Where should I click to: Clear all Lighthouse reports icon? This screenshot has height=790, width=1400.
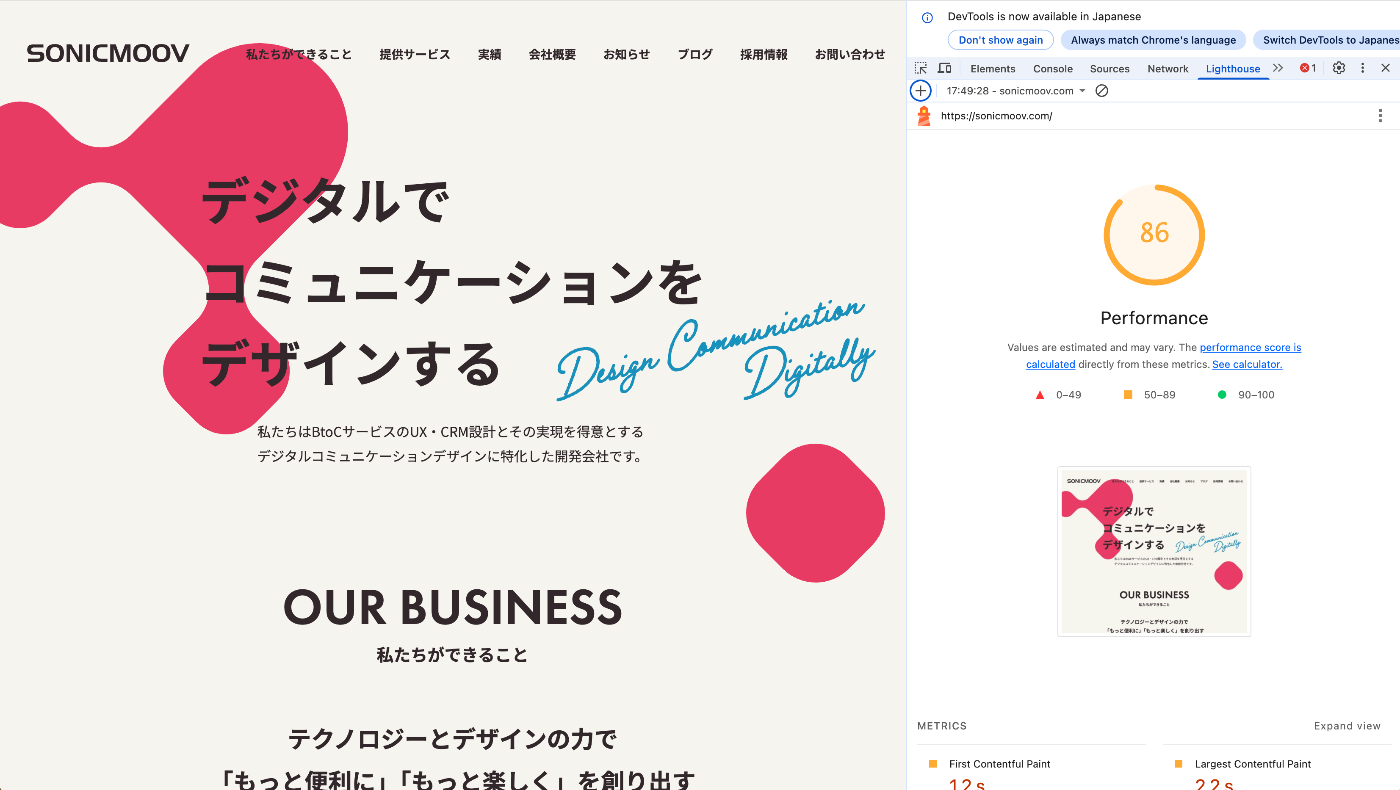coord(1102,90)
